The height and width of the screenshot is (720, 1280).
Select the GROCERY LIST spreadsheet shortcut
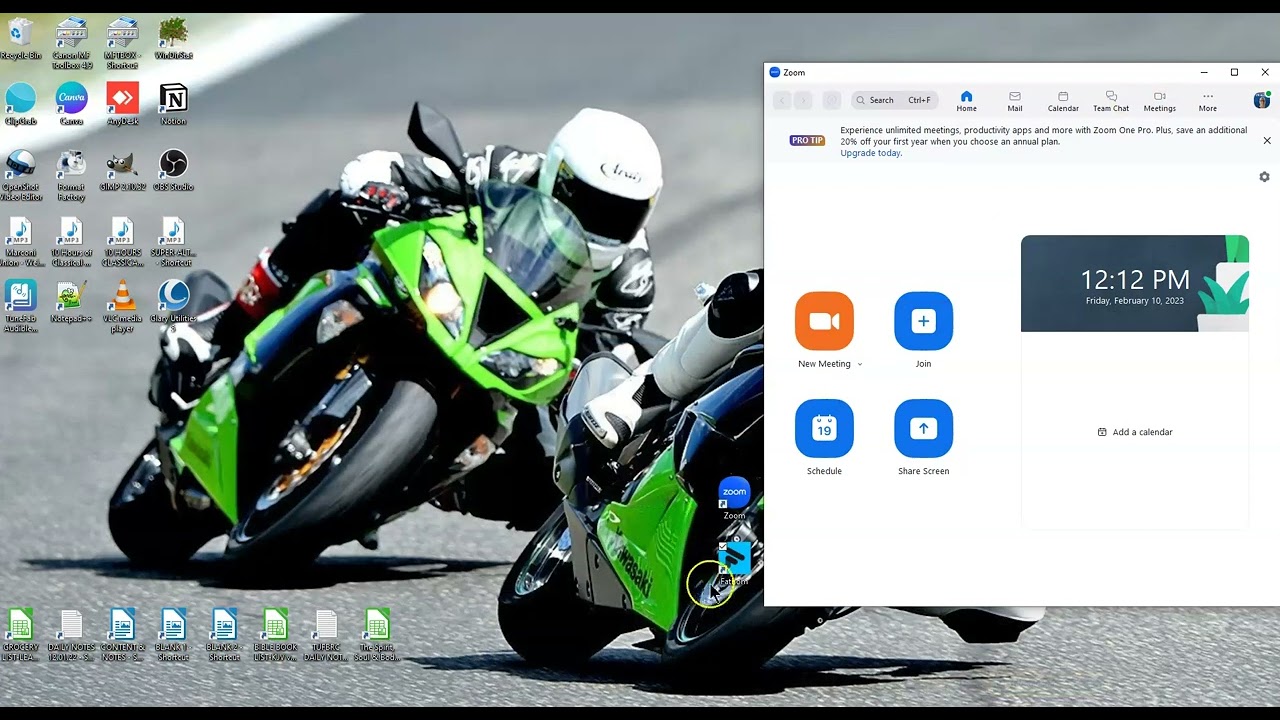coord(21,635)
